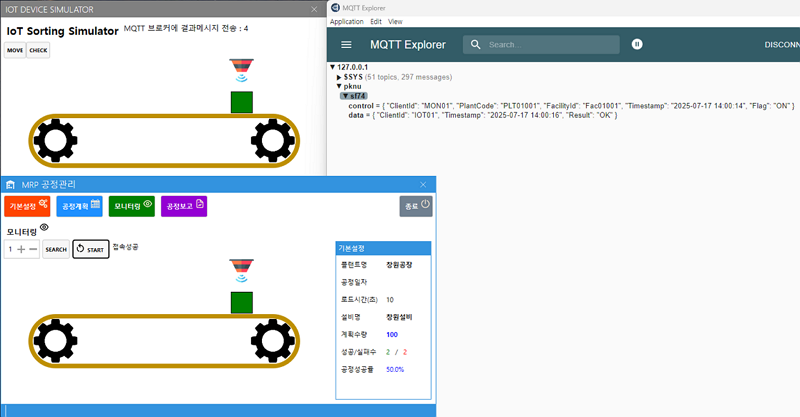Click success rate value 50.0%
Viewport: 800px width, 417px height.
click(395, 370)
